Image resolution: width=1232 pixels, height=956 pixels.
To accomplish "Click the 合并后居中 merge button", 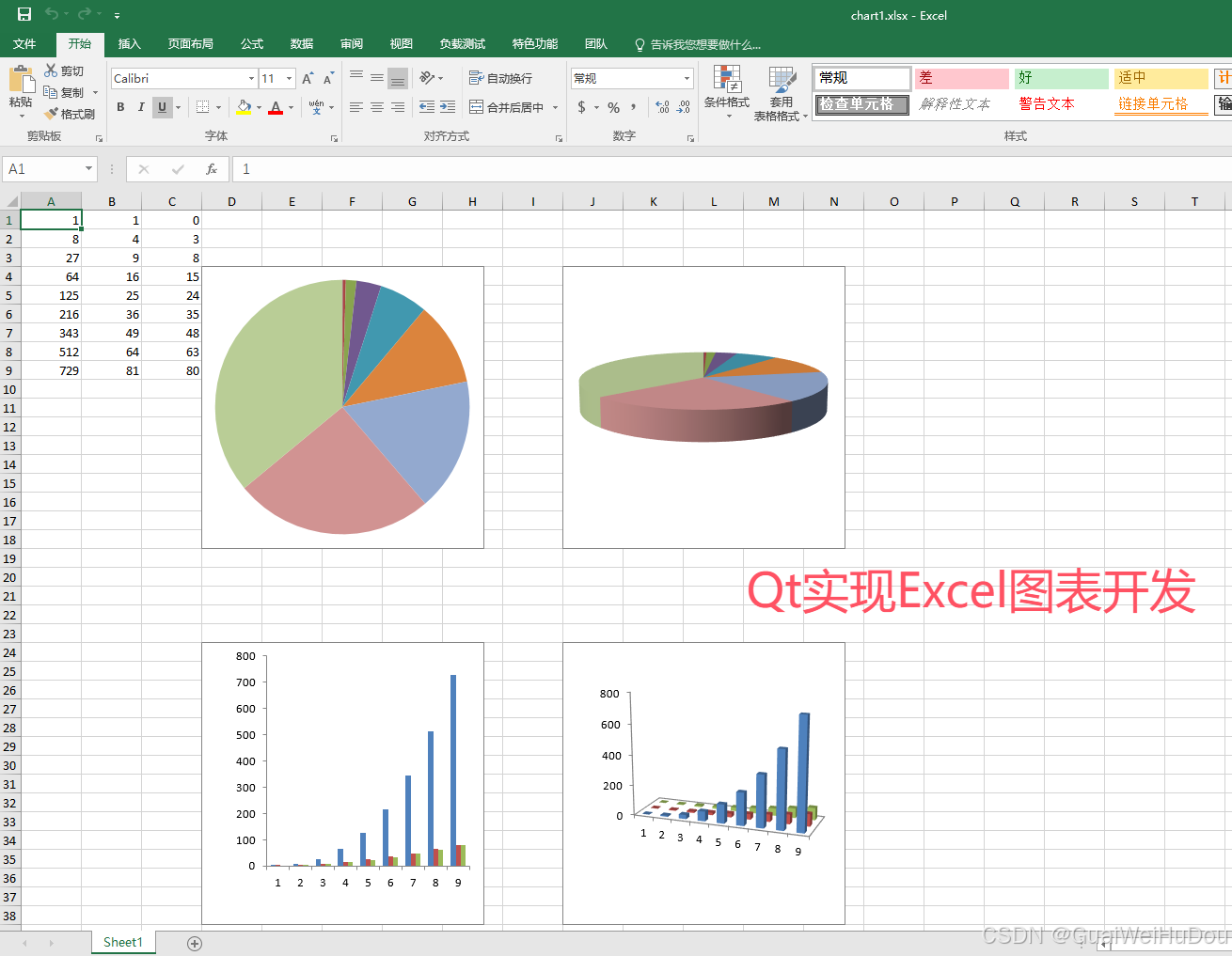I will [x=507, y=107].
